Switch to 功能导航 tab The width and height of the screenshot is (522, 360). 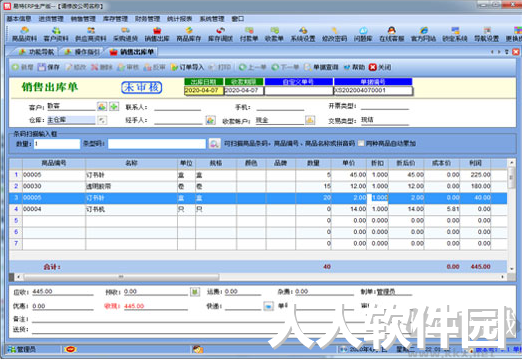click(37, 52)
